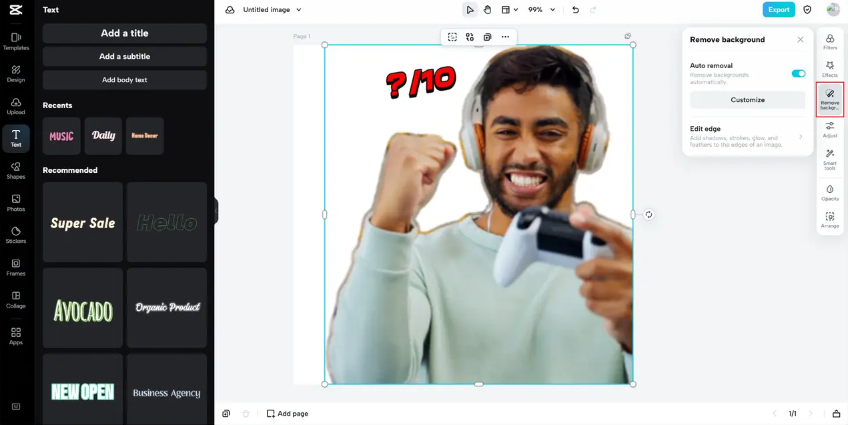Screen dimensions: 848x425
Task: Open the Opacity control
Action: (x=830, y=192)
